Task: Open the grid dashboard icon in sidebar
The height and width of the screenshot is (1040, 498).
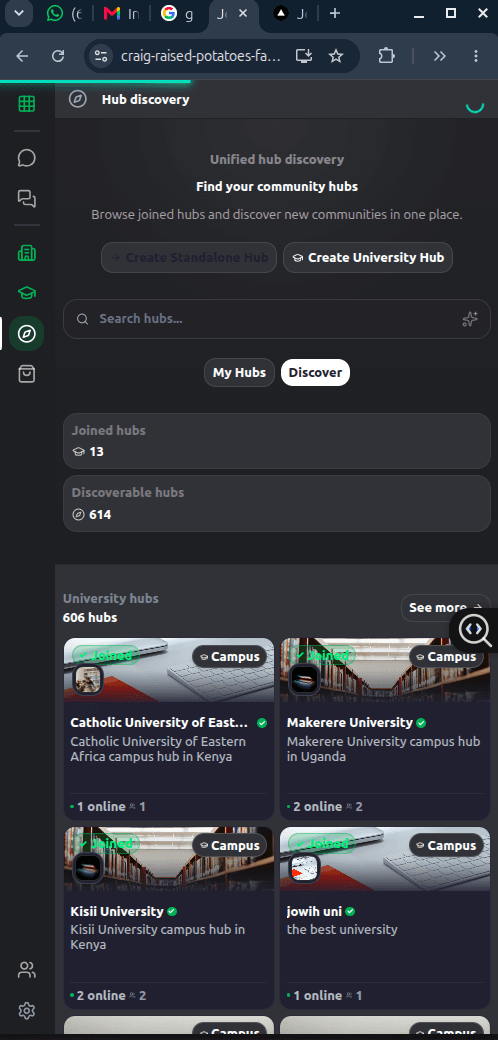Action: point(27,104)
